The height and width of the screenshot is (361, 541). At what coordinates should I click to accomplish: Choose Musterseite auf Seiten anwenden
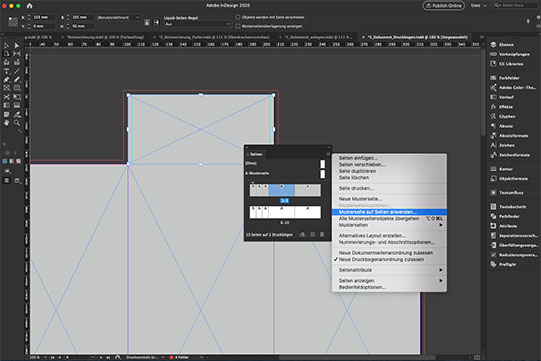point(389,212)
